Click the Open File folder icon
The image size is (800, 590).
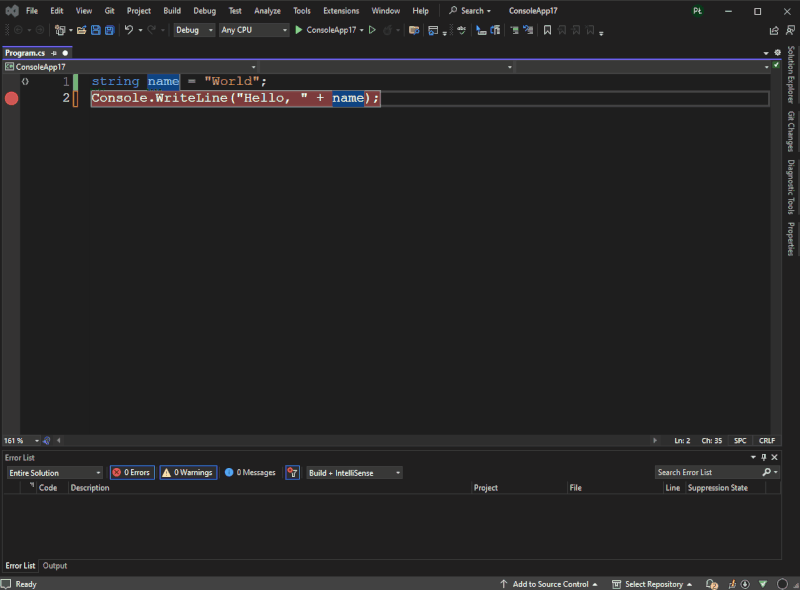point(81,30)
